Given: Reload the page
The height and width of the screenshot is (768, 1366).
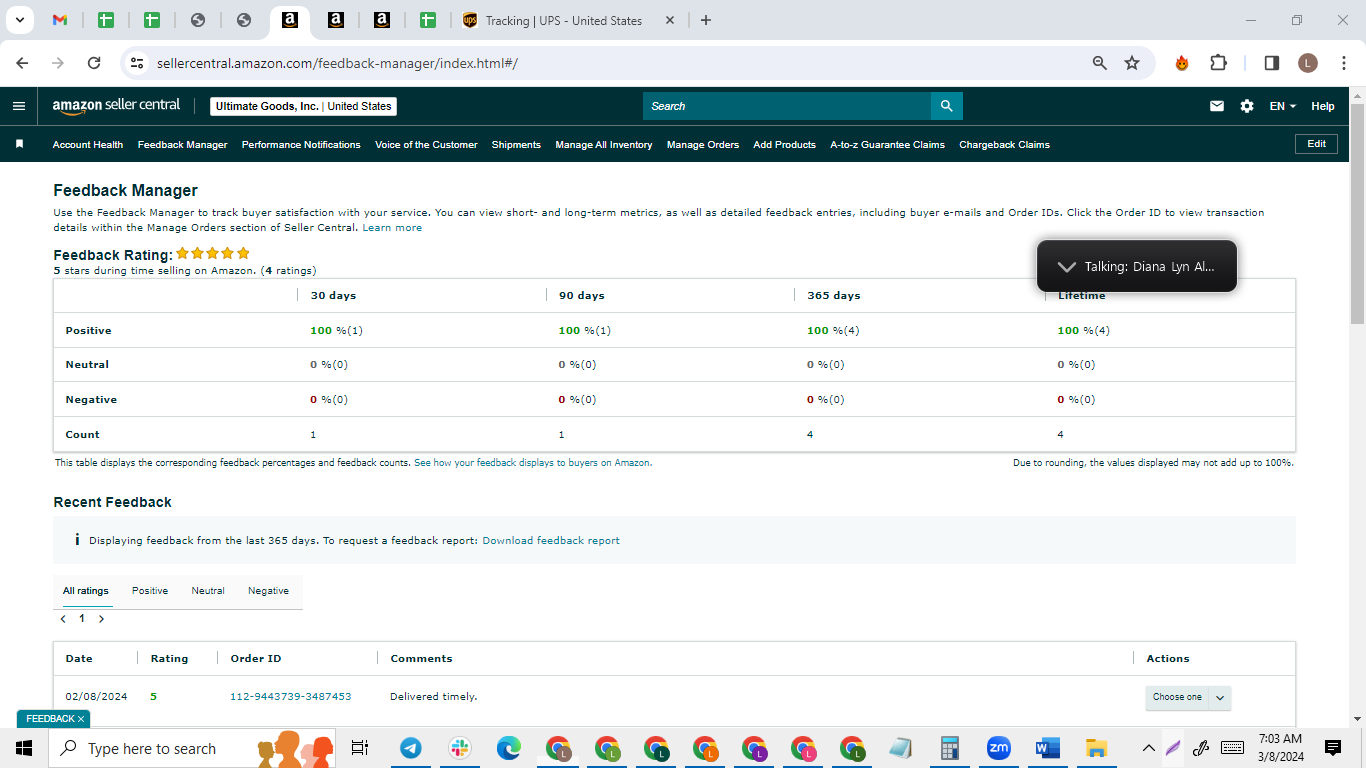Looking at the screenshot, I should (x=94, y=62).
